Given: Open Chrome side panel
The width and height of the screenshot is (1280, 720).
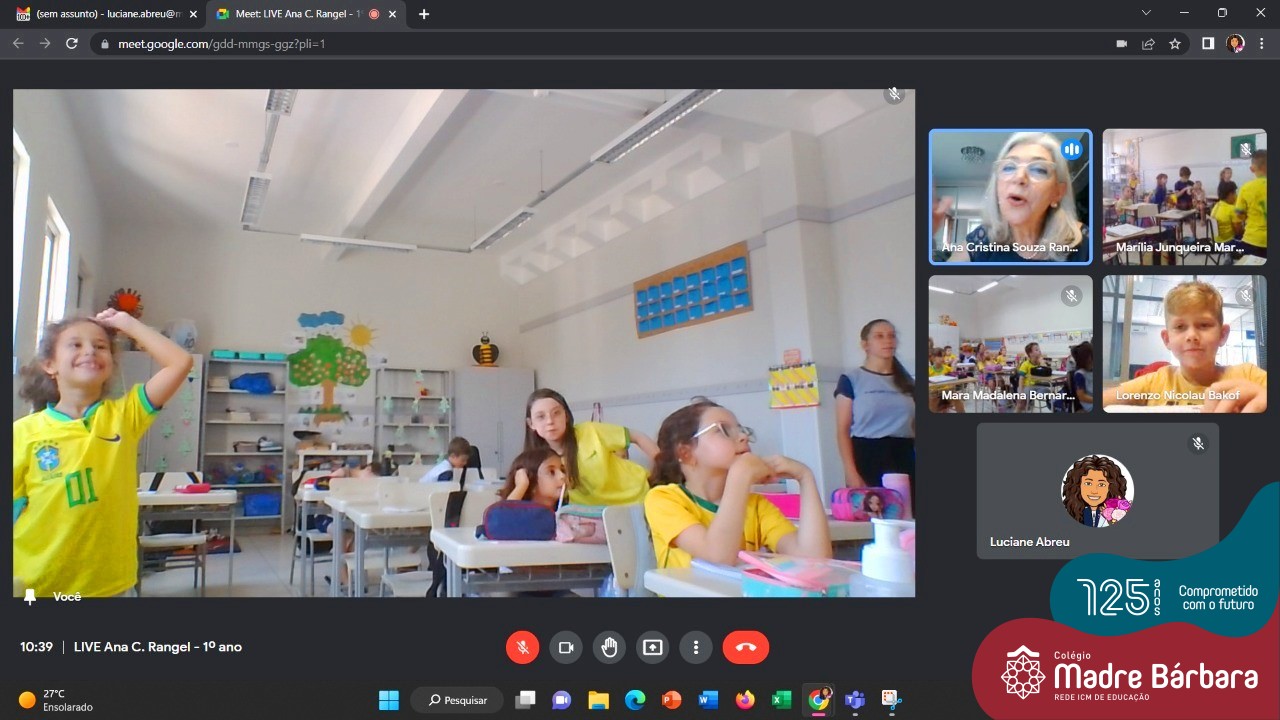Looking at the screenshot, I should [x=1208, y=44].
